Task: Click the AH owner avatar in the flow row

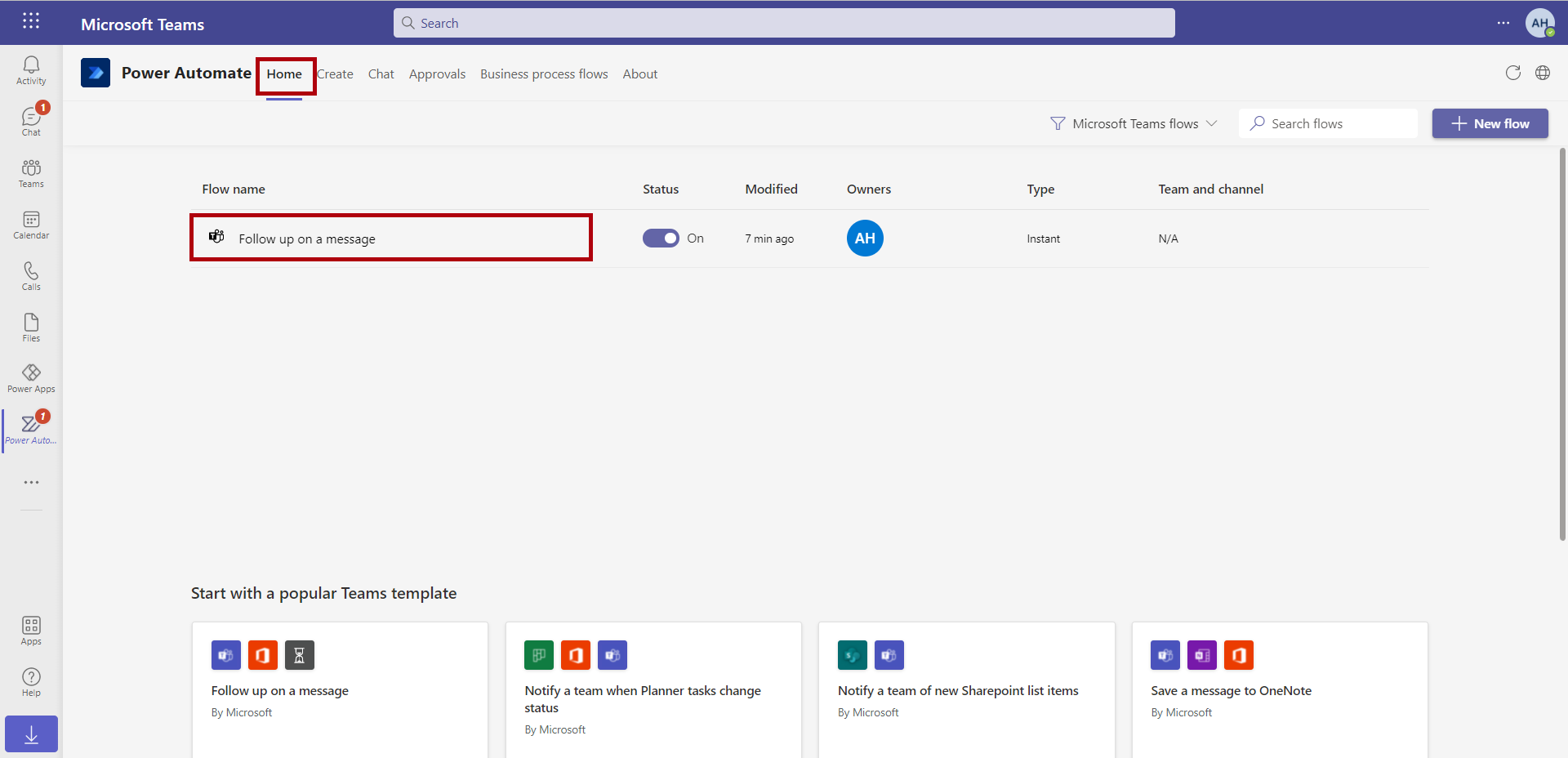Action: coord(865,239)
